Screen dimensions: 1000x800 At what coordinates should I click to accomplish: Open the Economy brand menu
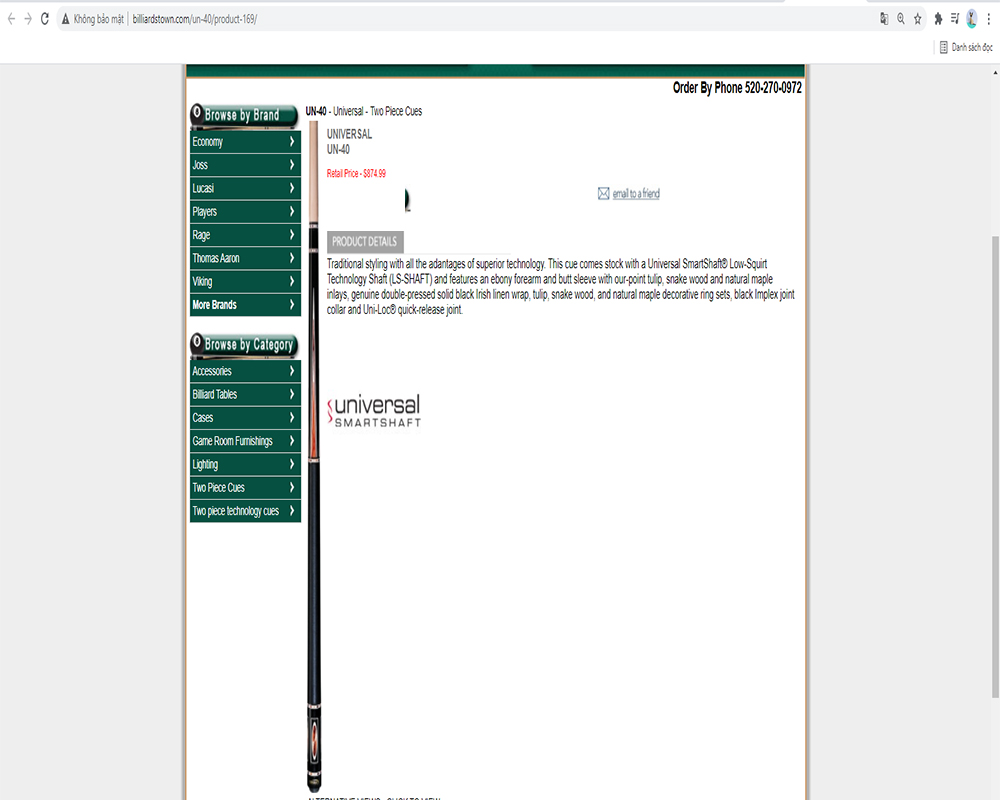245,142
